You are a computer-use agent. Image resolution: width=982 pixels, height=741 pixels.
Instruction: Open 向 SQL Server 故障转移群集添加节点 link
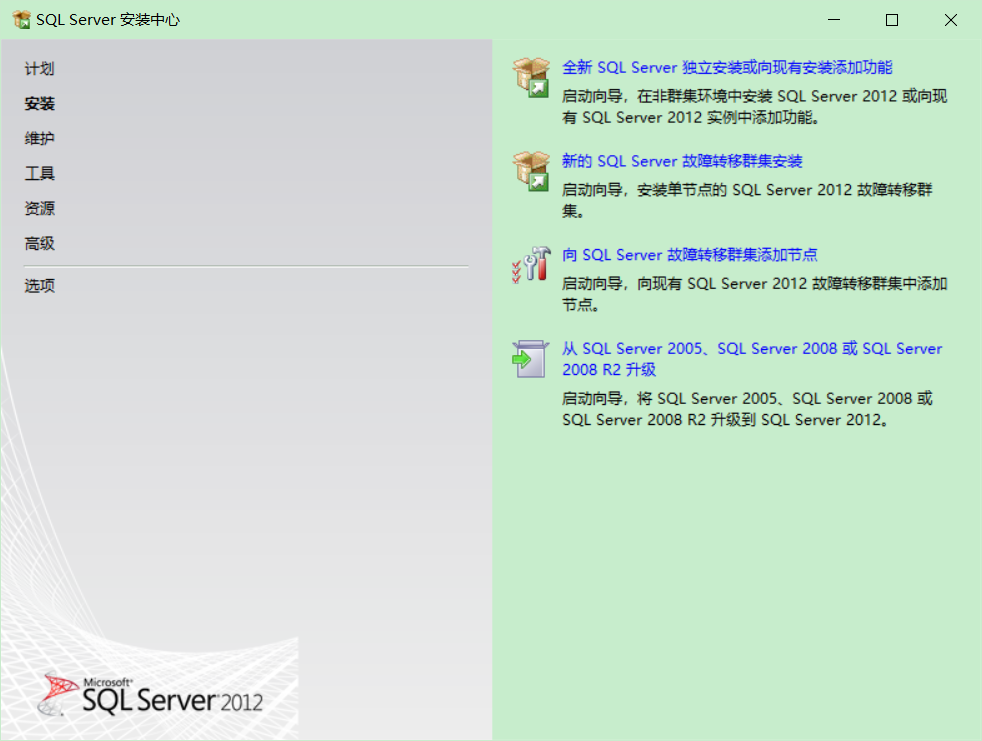point(690,255)
